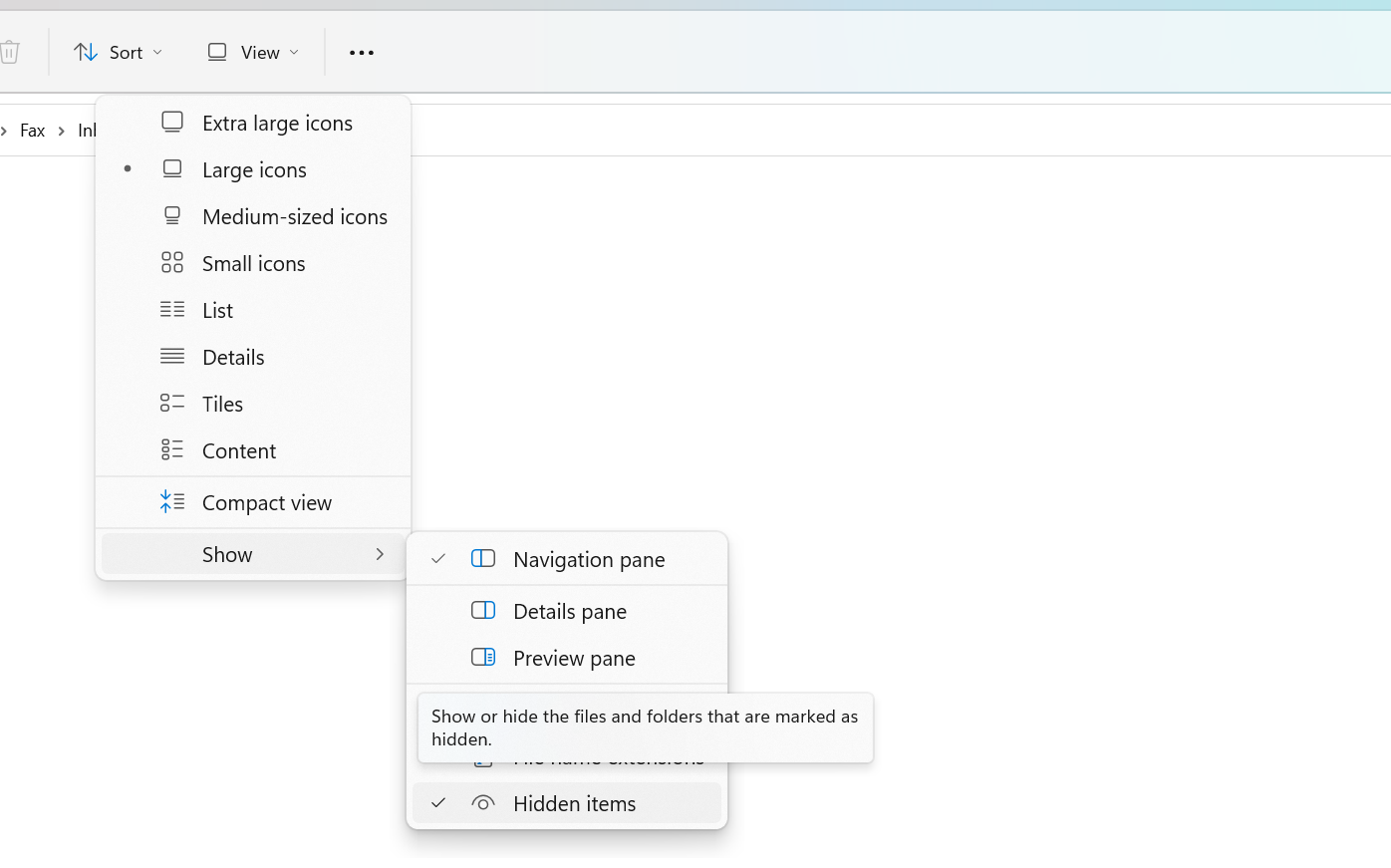Click the chevron after Fax in breadcrumb

[61, 131]
